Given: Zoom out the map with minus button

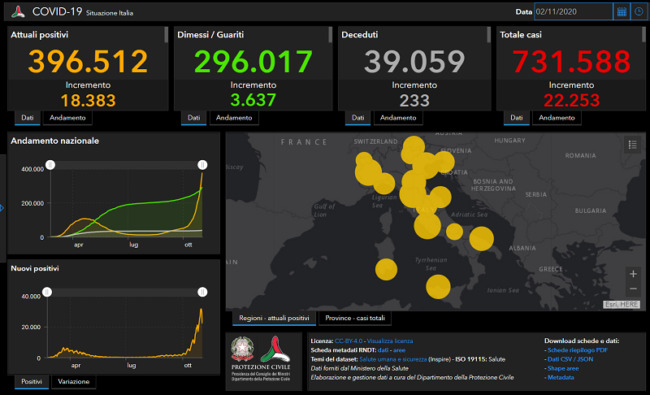Looking at the screenshot, I should (x=633, y=288).
